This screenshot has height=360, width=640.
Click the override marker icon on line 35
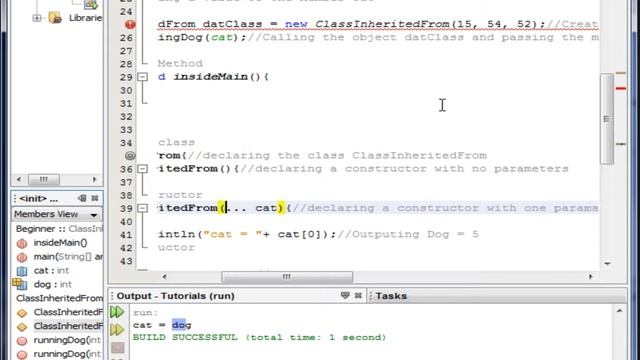point(130,156)
